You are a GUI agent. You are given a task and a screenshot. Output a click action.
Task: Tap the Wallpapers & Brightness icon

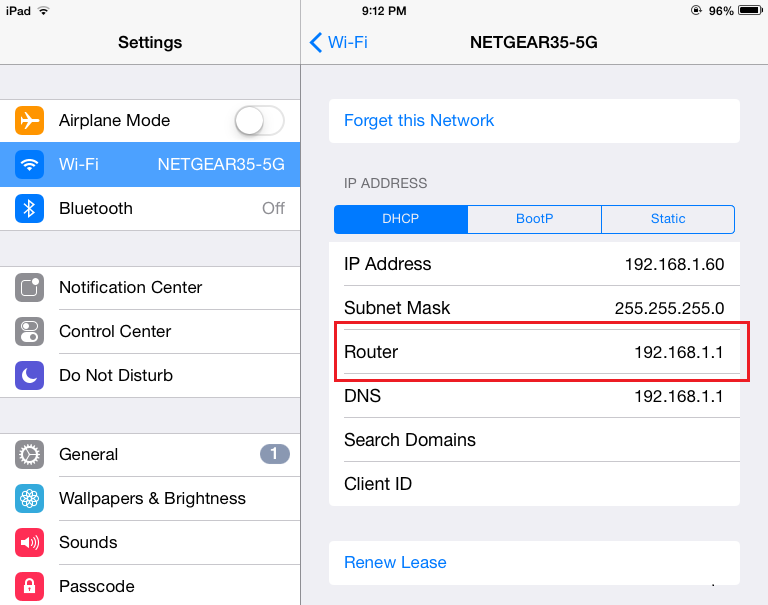[x=30, y=499]
